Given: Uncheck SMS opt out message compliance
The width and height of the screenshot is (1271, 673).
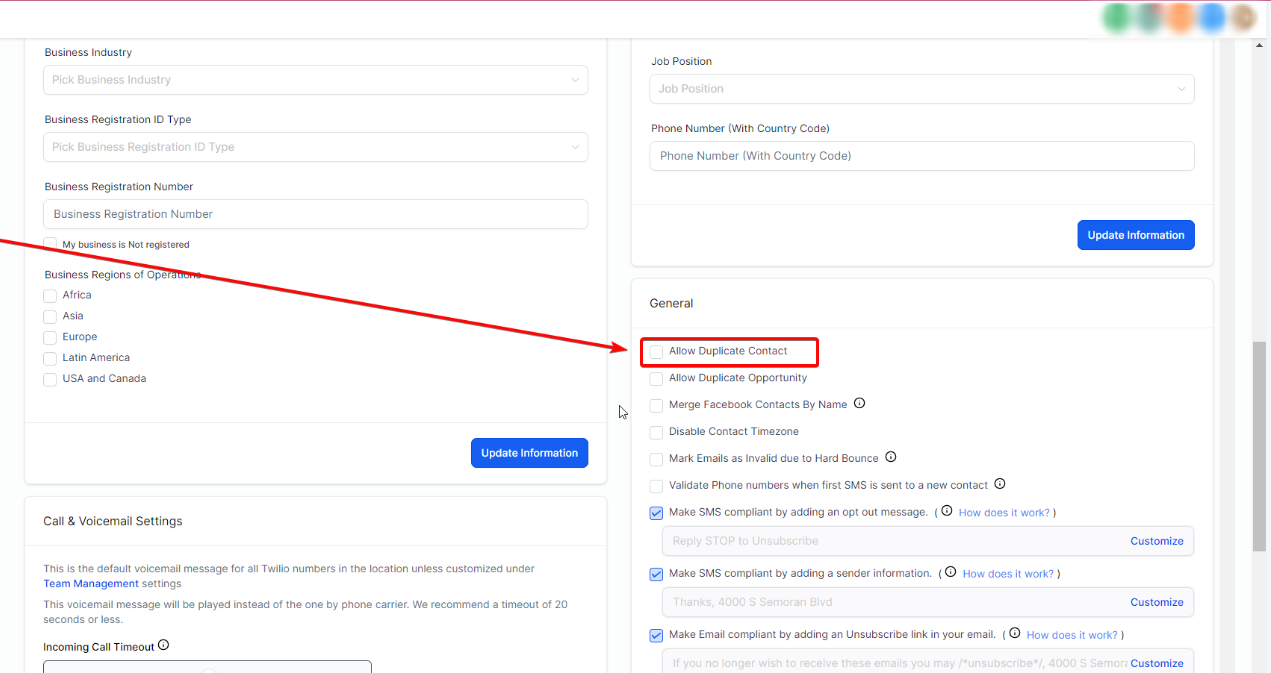Looking at the screenshot, I should click(656, 513).
